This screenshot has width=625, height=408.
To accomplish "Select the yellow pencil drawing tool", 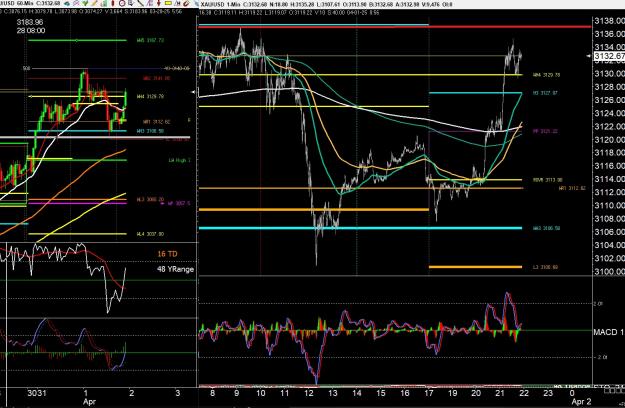I will [x=94, y=3].
